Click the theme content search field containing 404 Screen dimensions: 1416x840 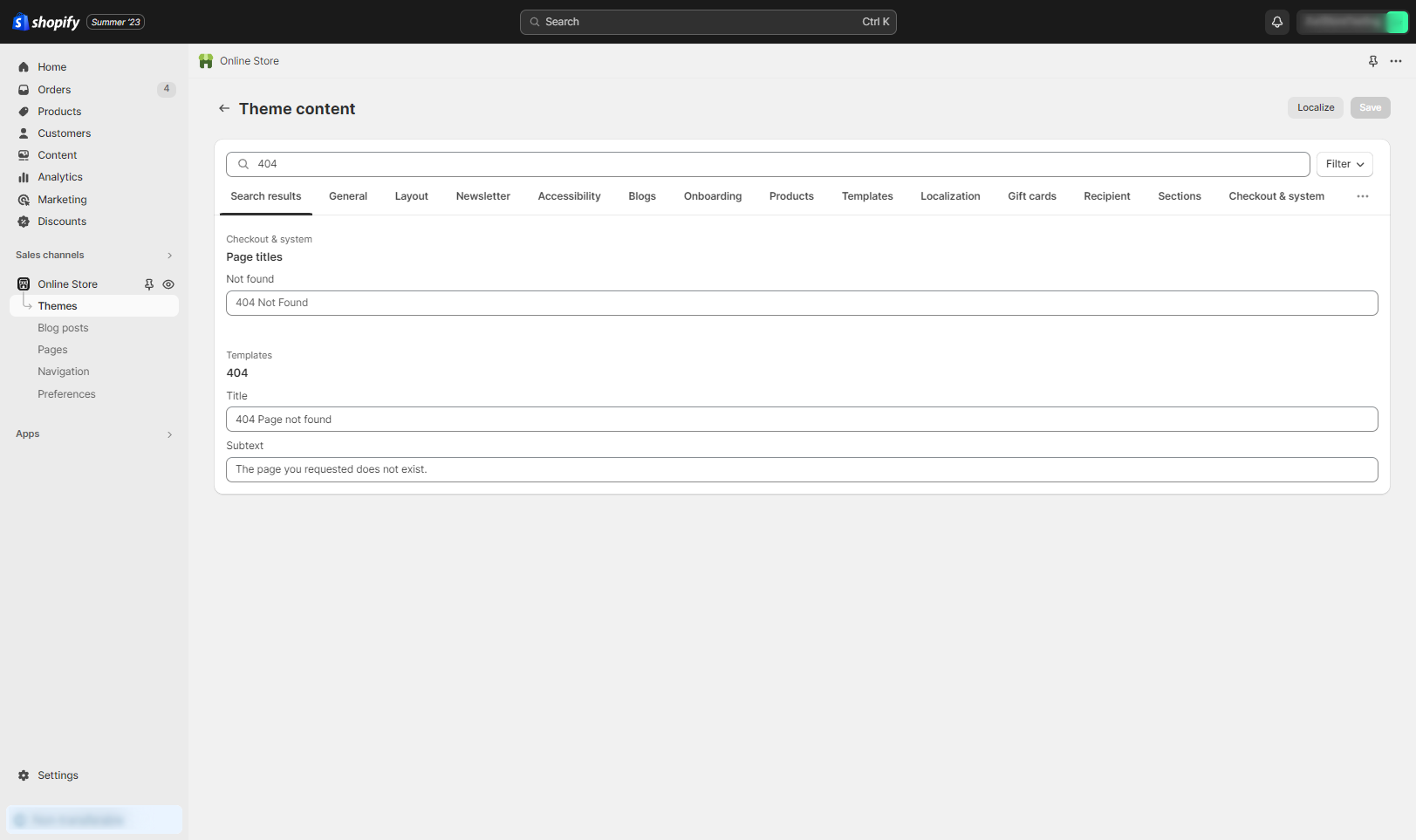[768, 164]
